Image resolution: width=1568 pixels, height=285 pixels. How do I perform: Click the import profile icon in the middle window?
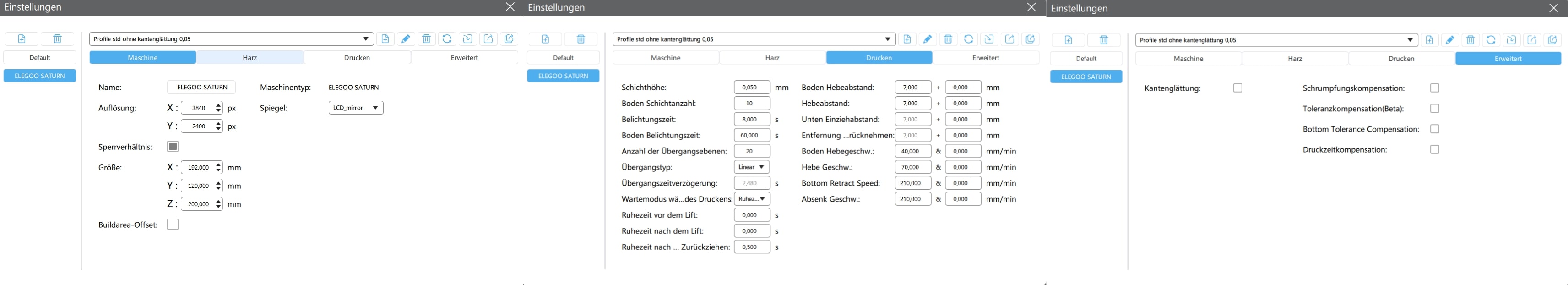pyautogui.click(x=989, y=39)
